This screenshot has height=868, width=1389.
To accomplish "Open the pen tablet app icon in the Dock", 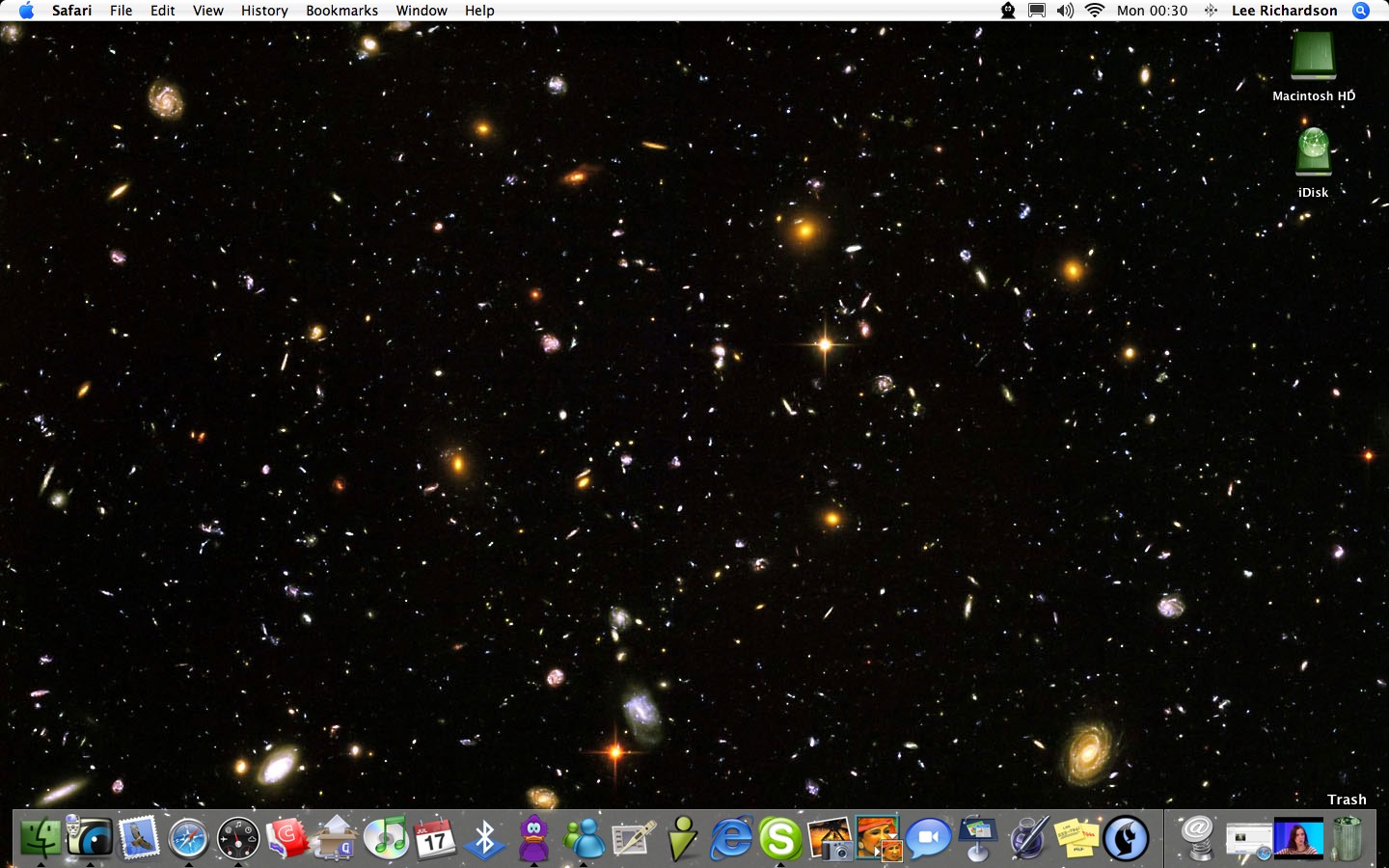I will (633, 838).
